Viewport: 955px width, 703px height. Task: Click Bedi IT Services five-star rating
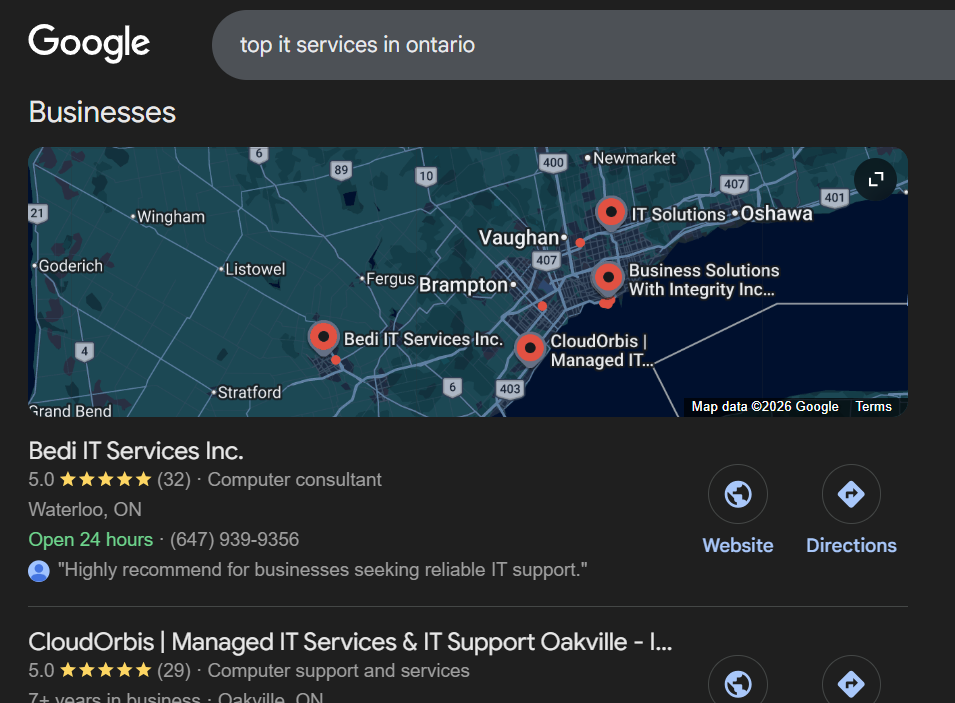[105, 480]
